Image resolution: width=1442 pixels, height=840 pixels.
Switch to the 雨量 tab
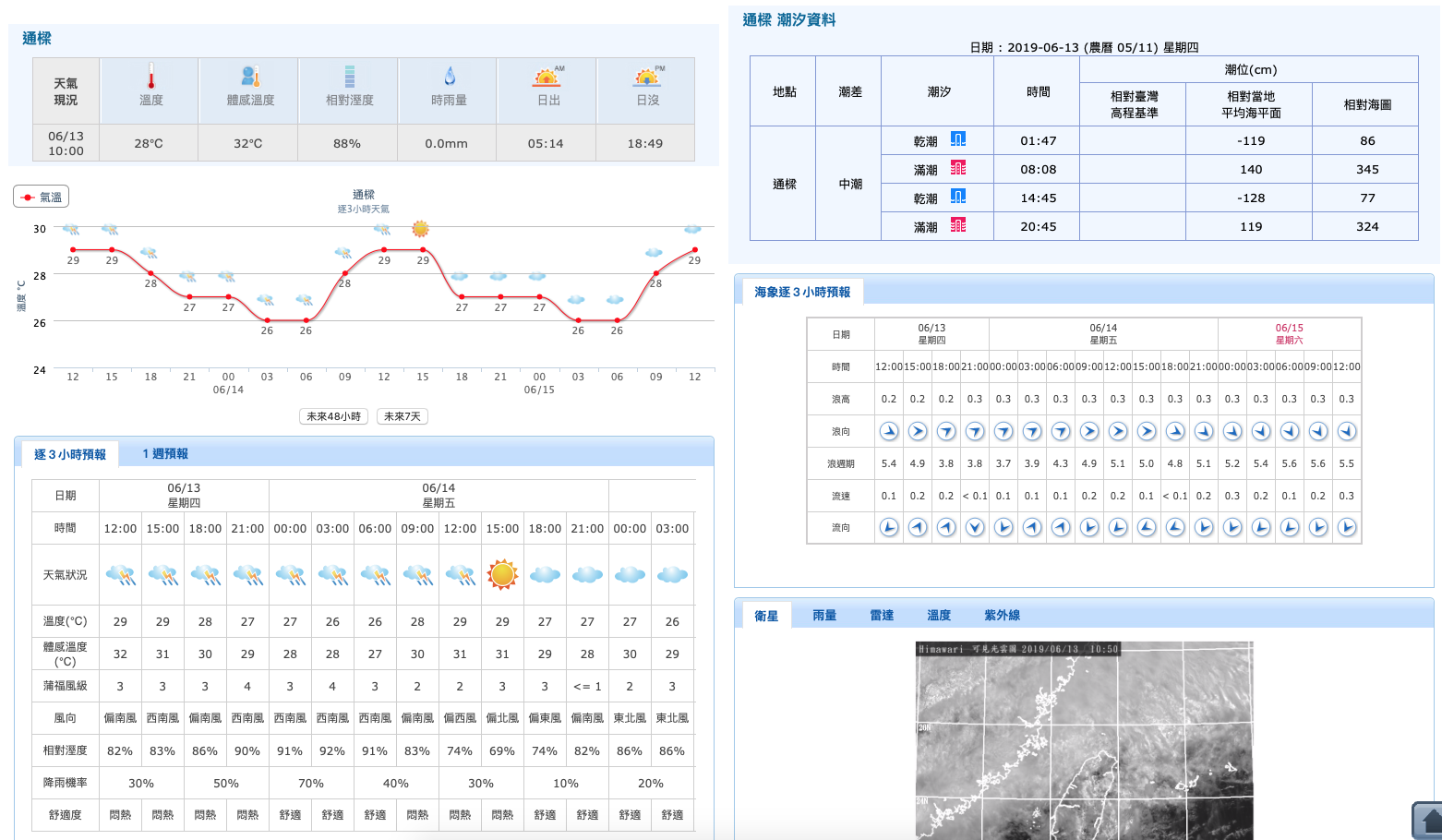tap(824, 616)
